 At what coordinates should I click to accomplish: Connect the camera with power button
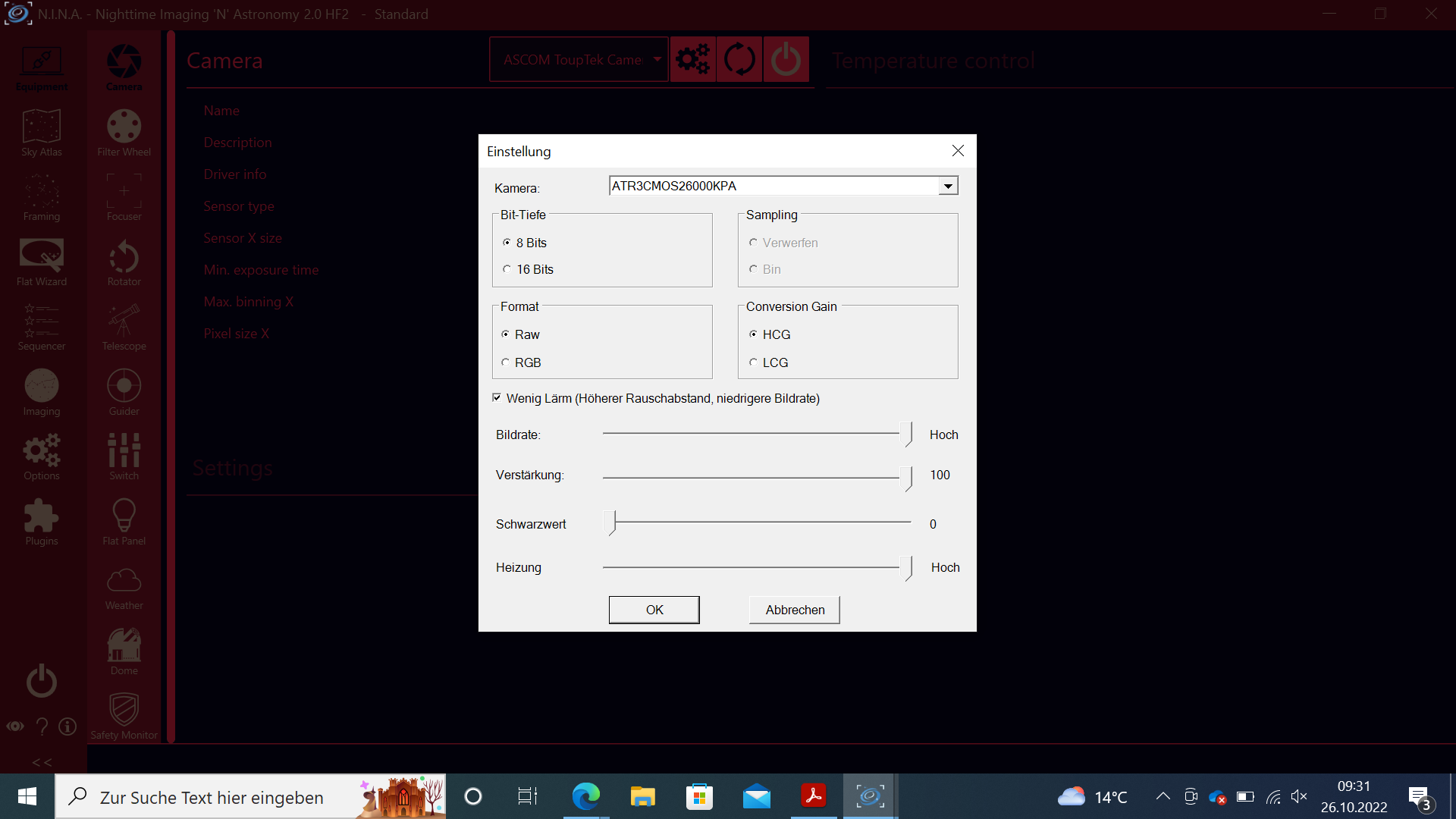(786, 59)
